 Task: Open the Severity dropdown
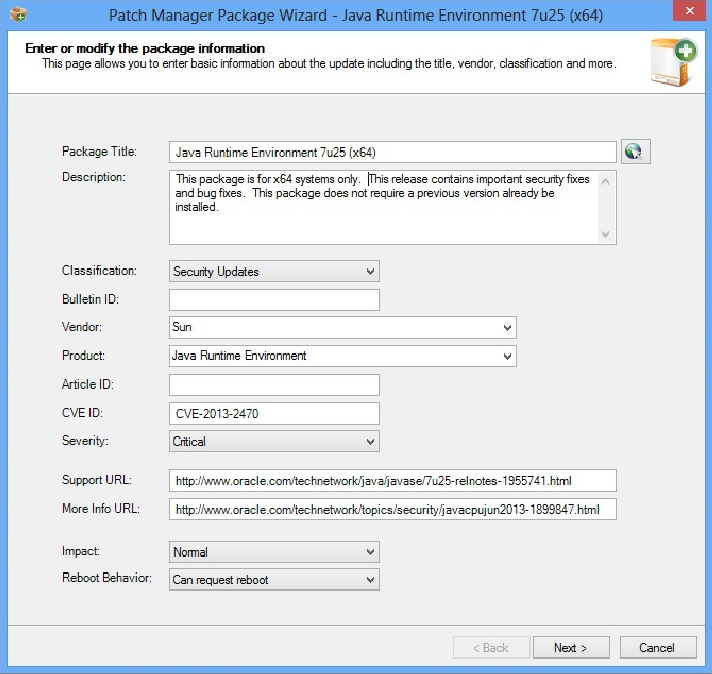click(274, 441)
